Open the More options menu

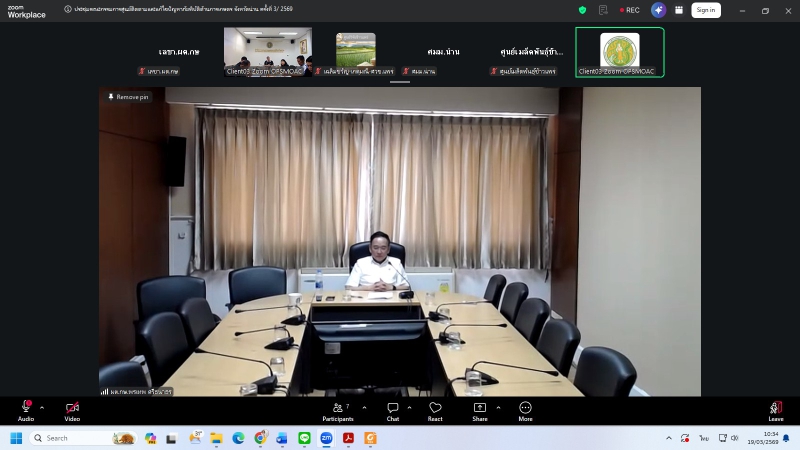tap(525, 408)
